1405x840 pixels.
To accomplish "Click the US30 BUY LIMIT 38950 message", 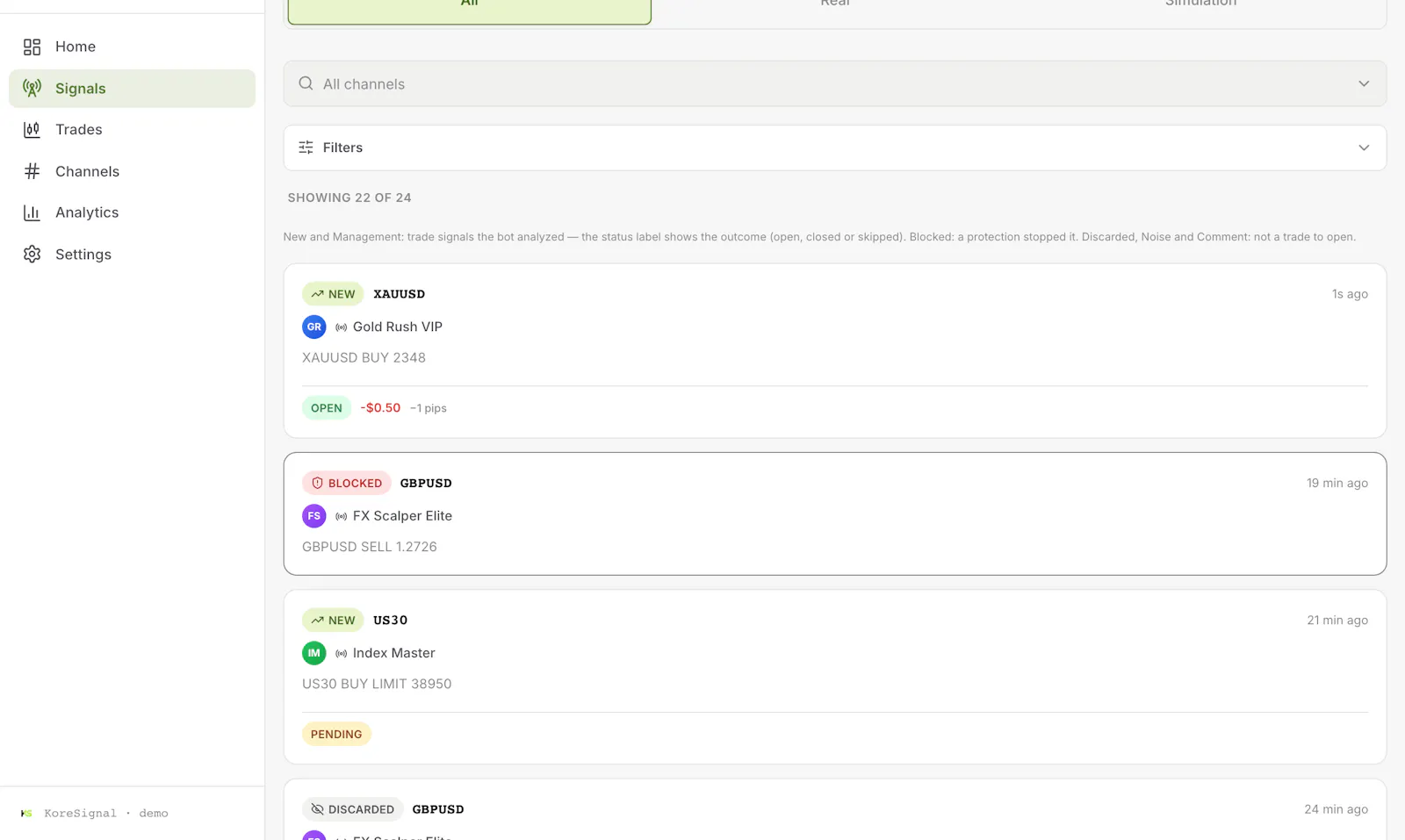I will click(377, 684).
